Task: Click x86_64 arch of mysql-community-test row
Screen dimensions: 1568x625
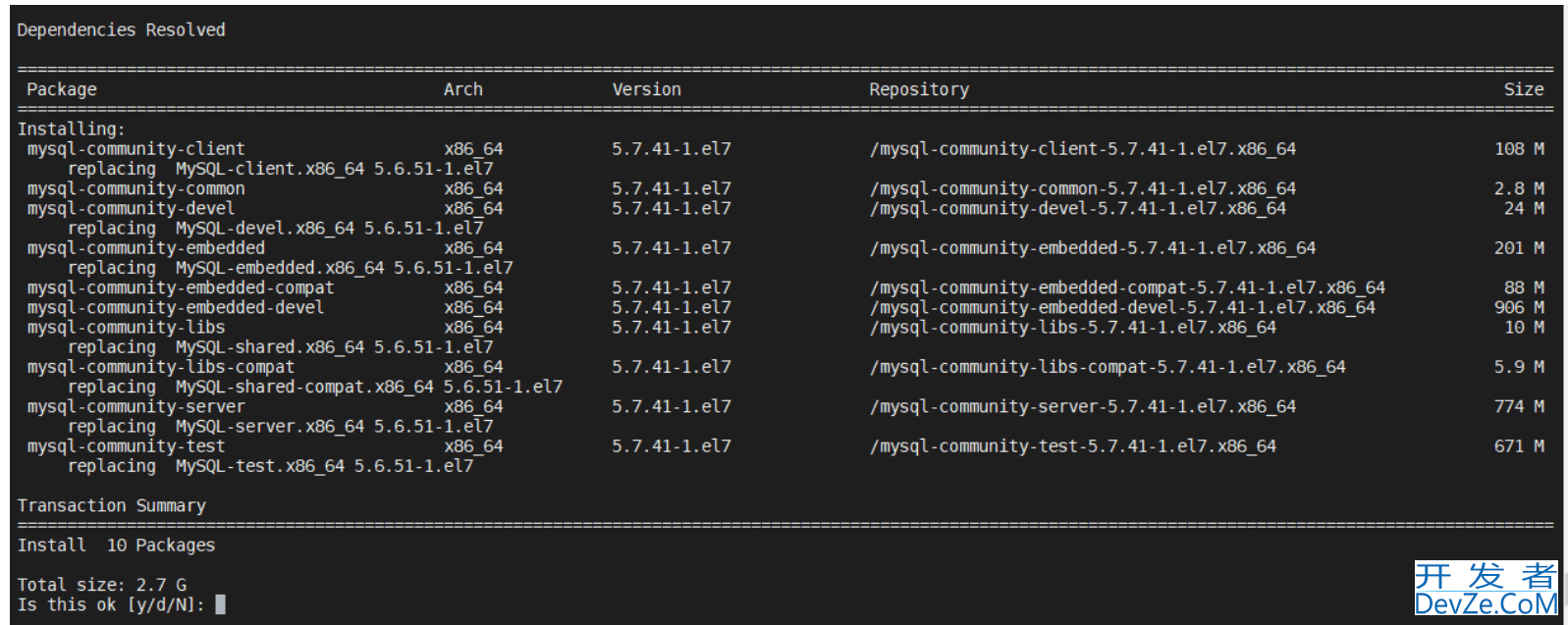Action: click(473, 446)
